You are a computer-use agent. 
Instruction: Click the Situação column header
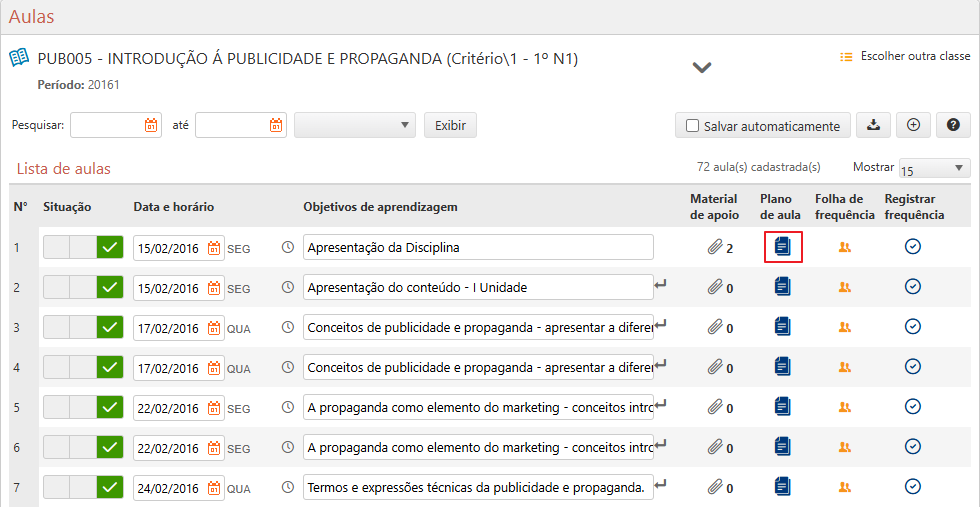point(68,207)
